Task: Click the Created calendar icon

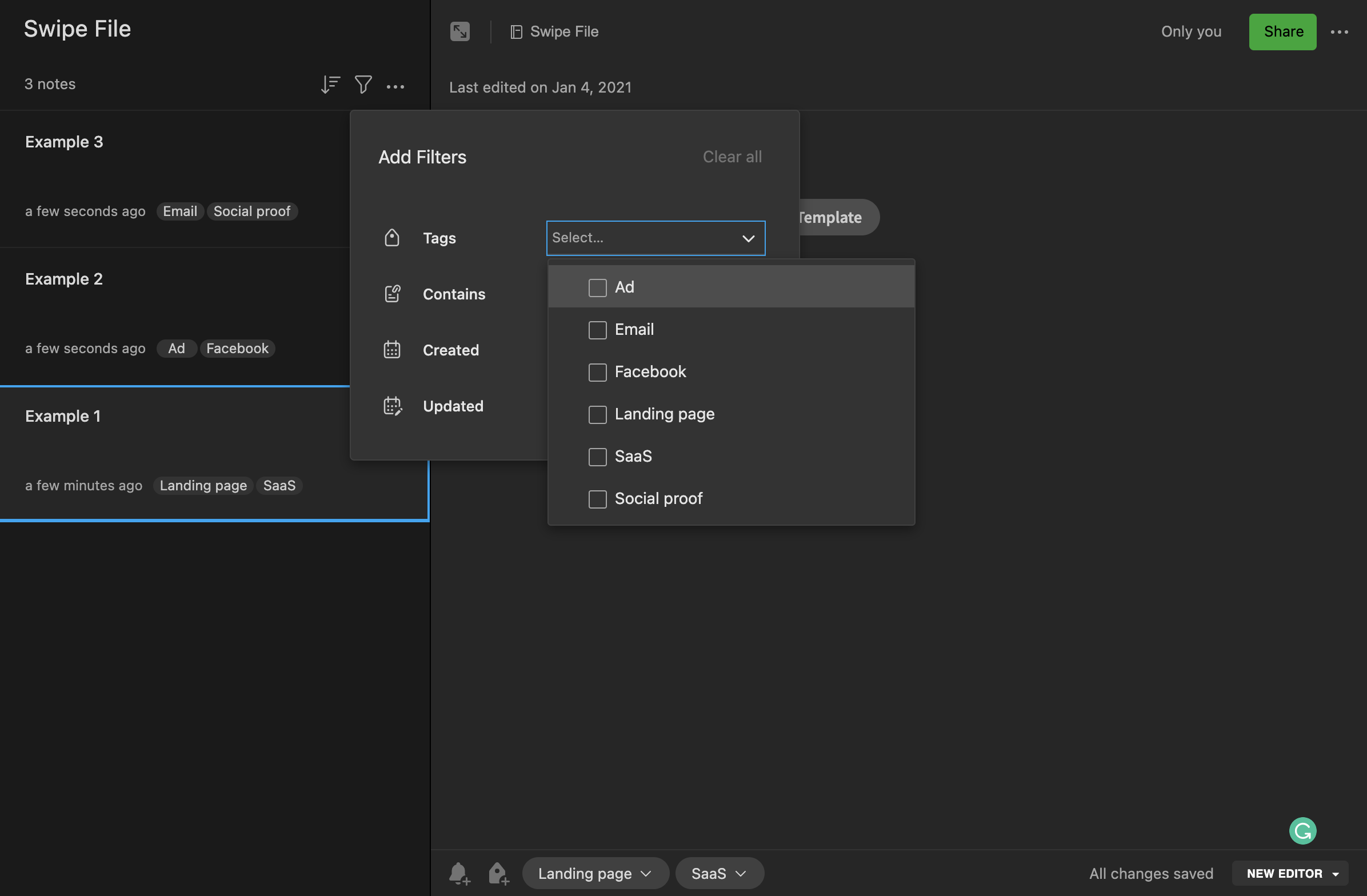Action: click(391, 350)
